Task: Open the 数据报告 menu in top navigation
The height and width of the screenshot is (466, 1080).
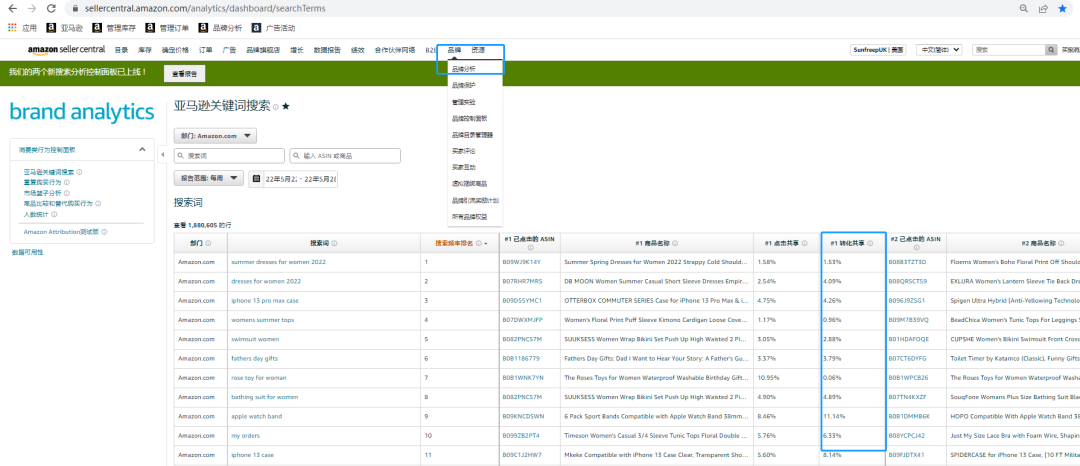Action: click(327, 50)
